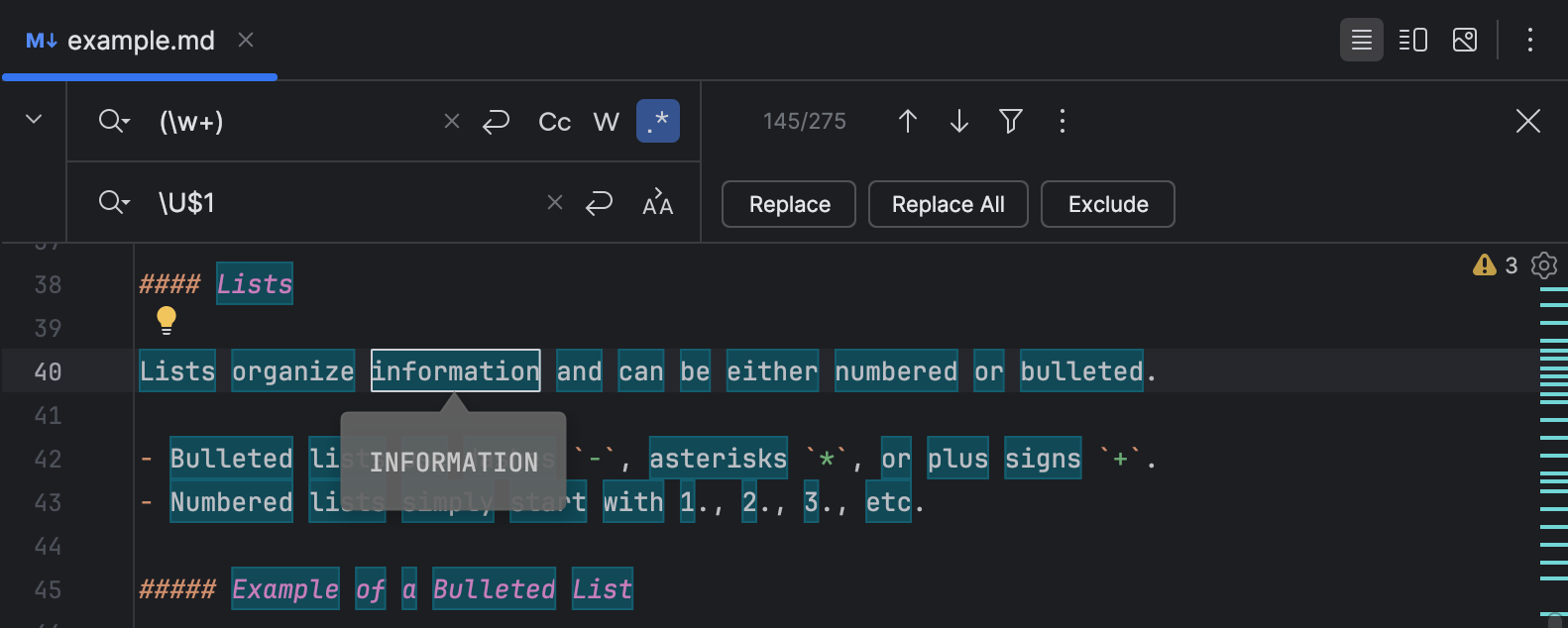Screen dimensions: 1568x628
Task: Toggle preserve case in replace field
Action: click(x=657, y=203)
